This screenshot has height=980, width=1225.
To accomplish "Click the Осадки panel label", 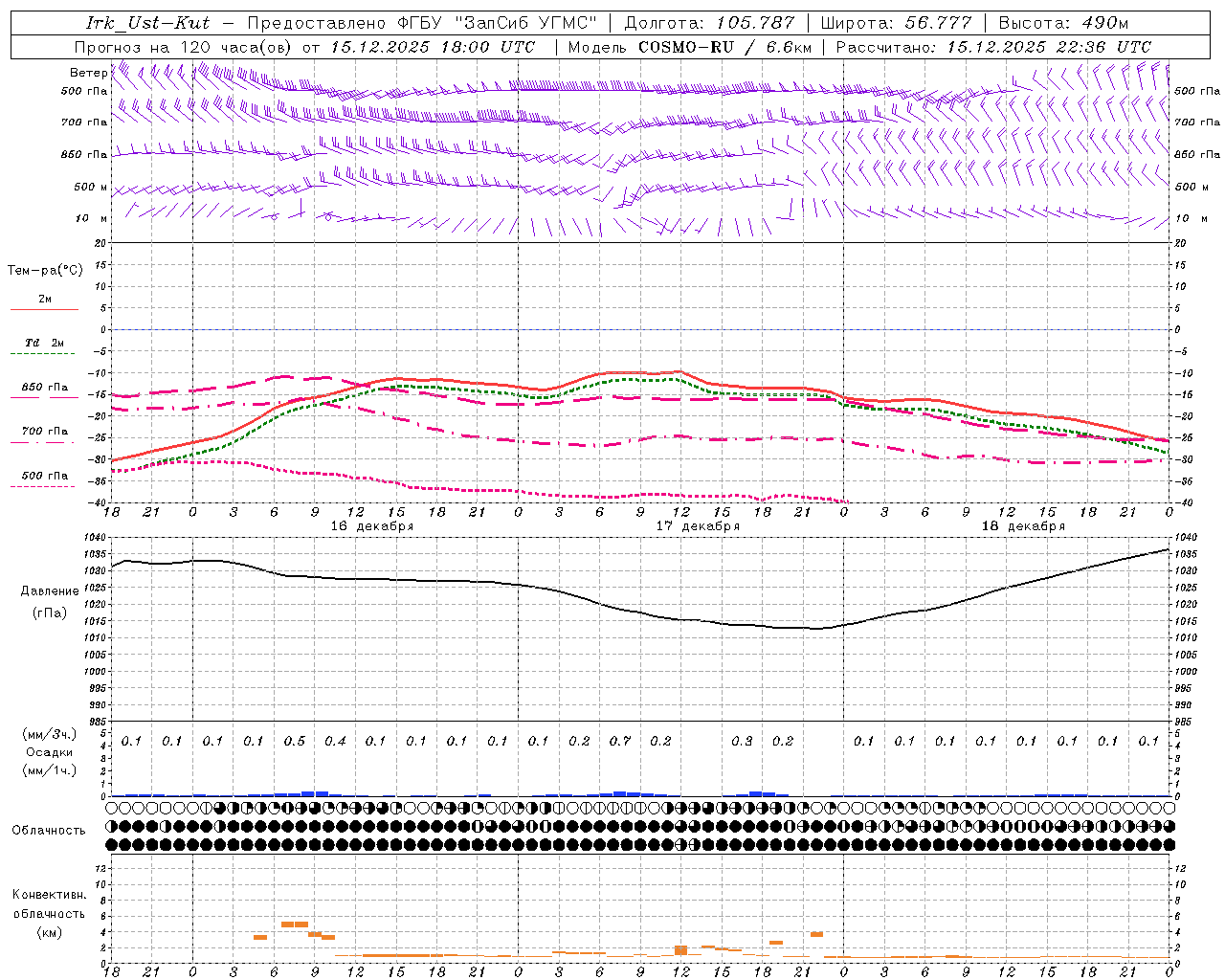I will pos(50,752).
